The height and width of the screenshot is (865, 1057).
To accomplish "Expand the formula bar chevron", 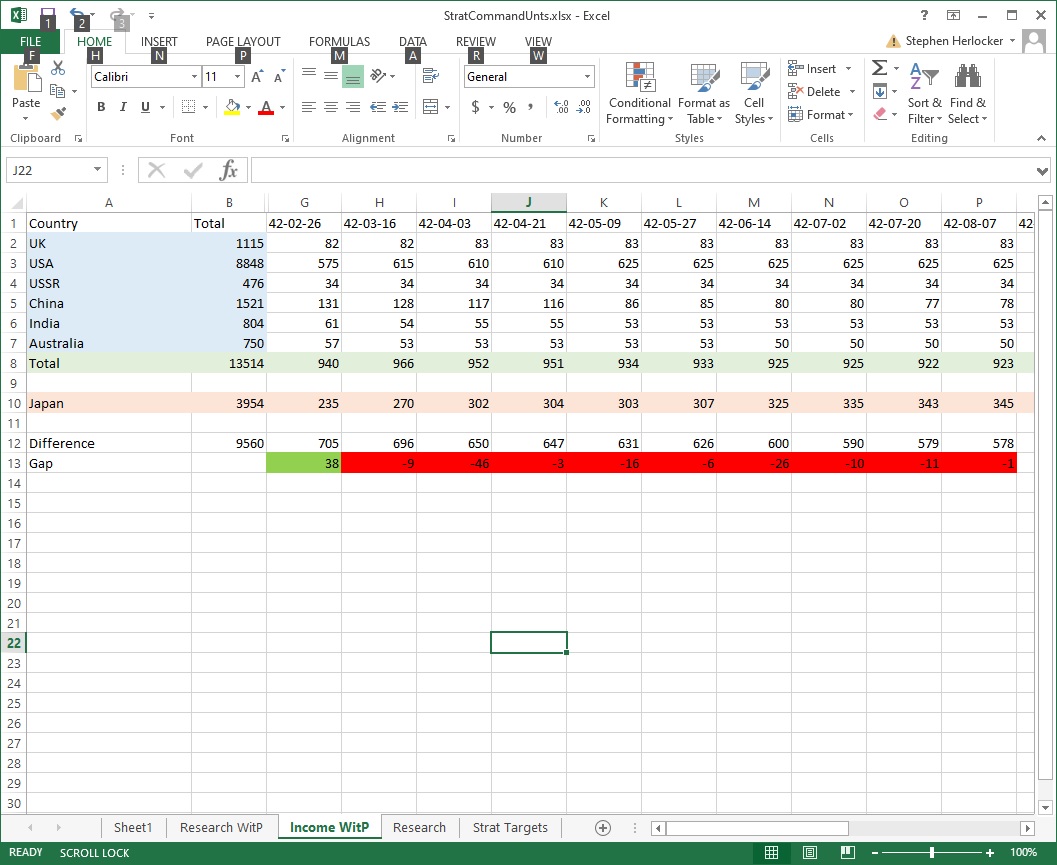I will pos(1042,171).
